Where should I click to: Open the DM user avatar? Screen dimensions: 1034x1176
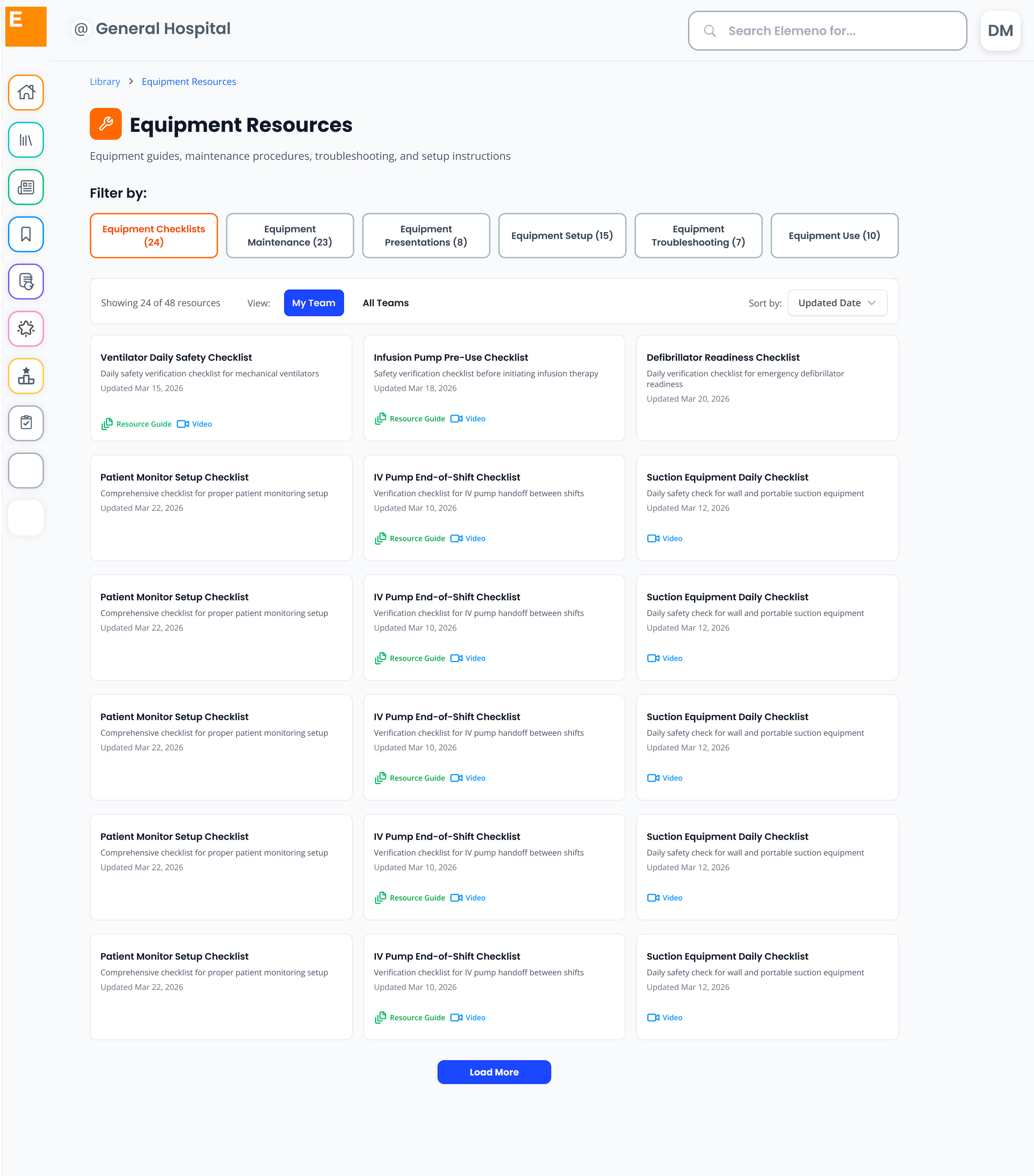[x=1000, y=31]
